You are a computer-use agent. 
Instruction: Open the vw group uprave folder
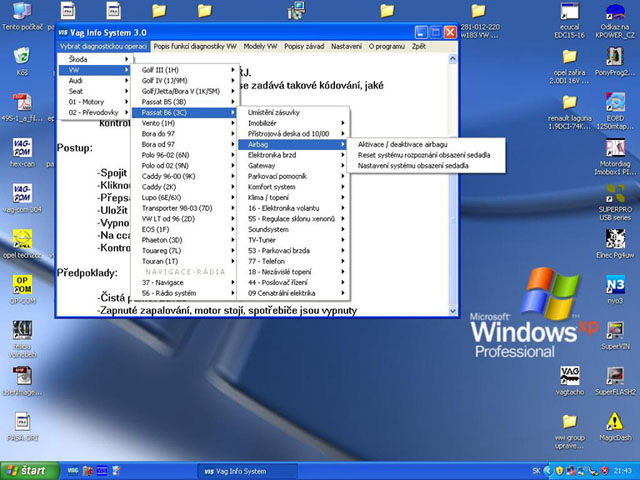pyautogui.click(x=569, y=431)
